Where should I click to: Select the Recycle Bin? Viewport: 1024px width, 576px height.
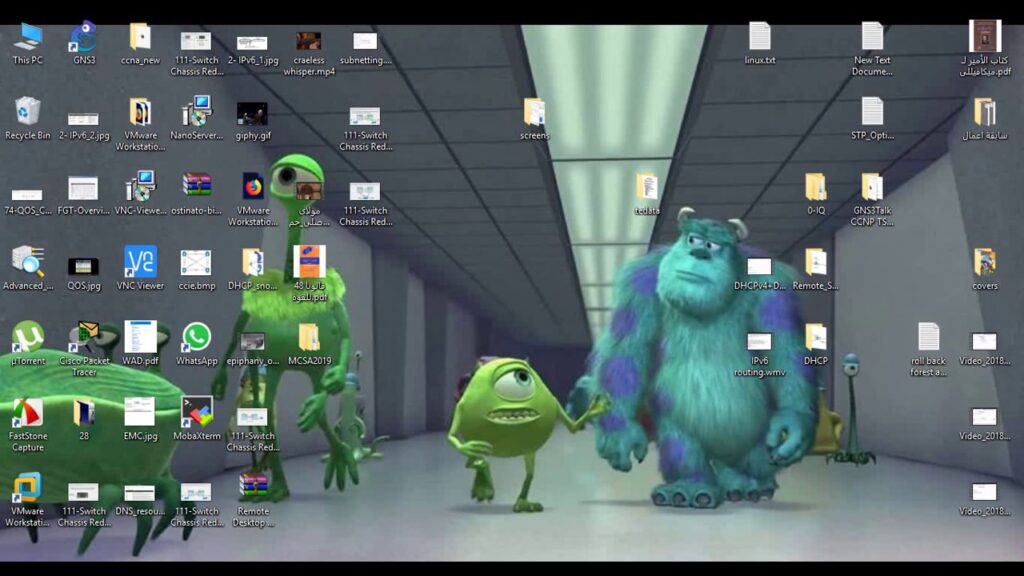click(27, 112)
